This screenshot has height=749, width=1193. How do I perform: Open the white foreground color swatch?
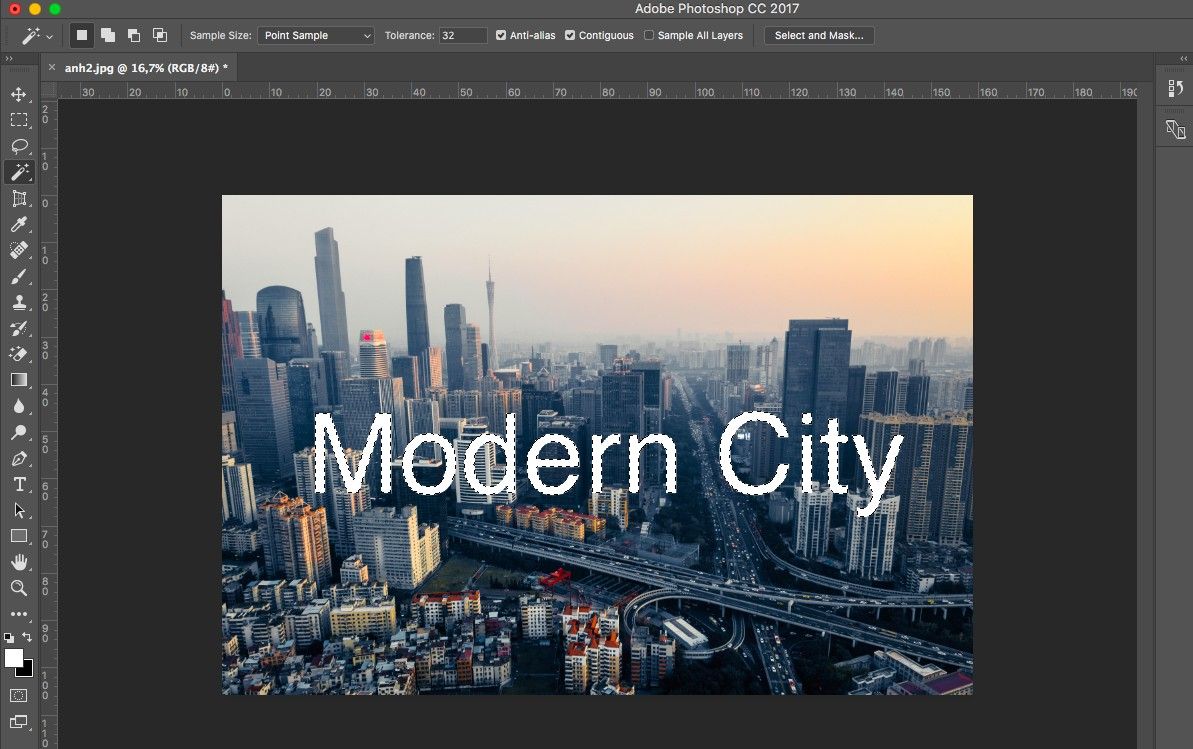pyautogui.click(x=13, y=658)
